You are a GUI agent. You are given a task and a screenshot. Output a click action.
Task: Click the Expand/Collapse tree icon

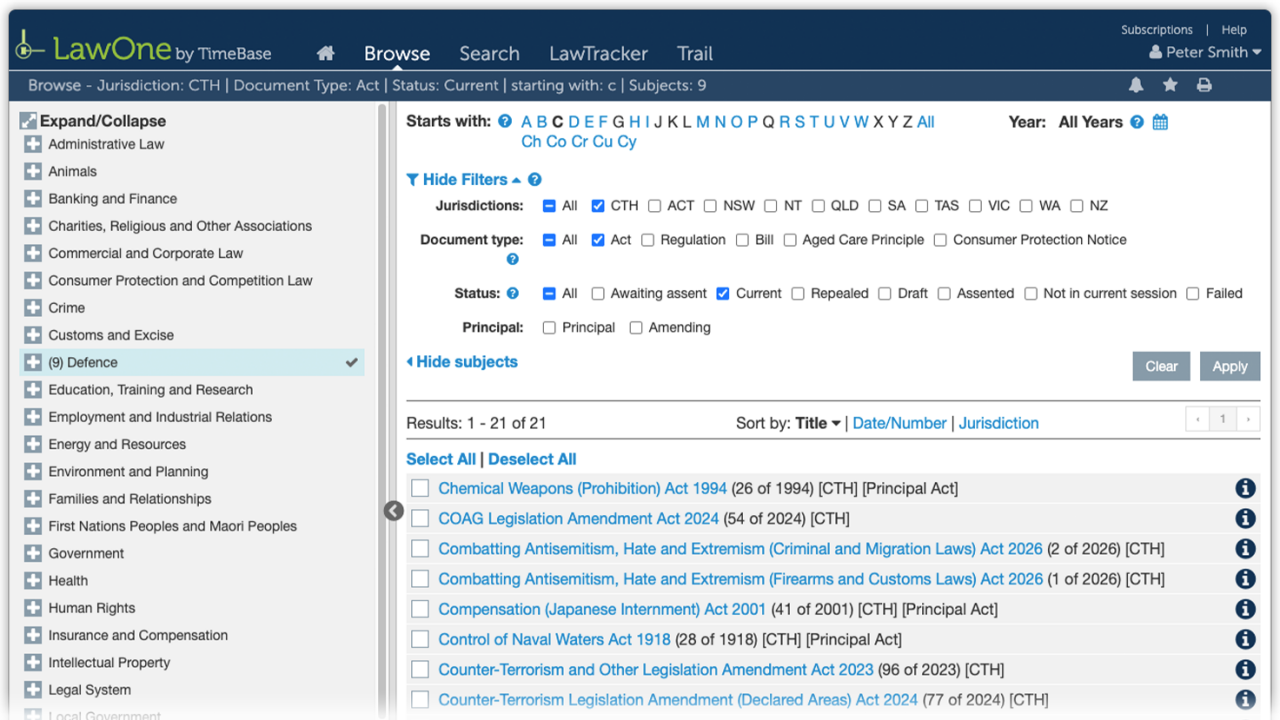pyautogui.click(x=28, y=121)
